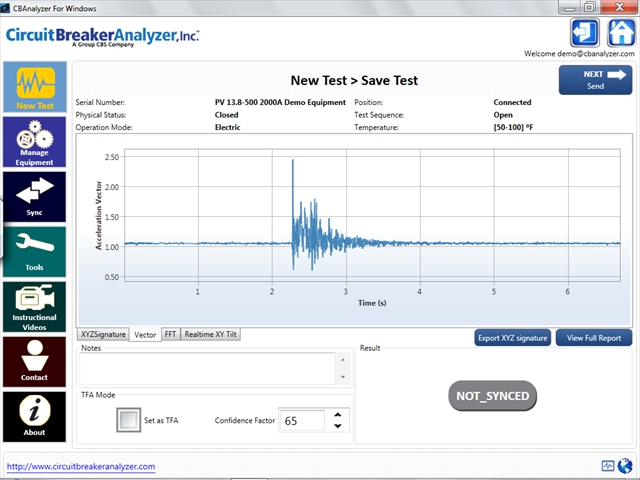Click the waveform icon in status bar
640x480 pixels.
tap(608, 466)
